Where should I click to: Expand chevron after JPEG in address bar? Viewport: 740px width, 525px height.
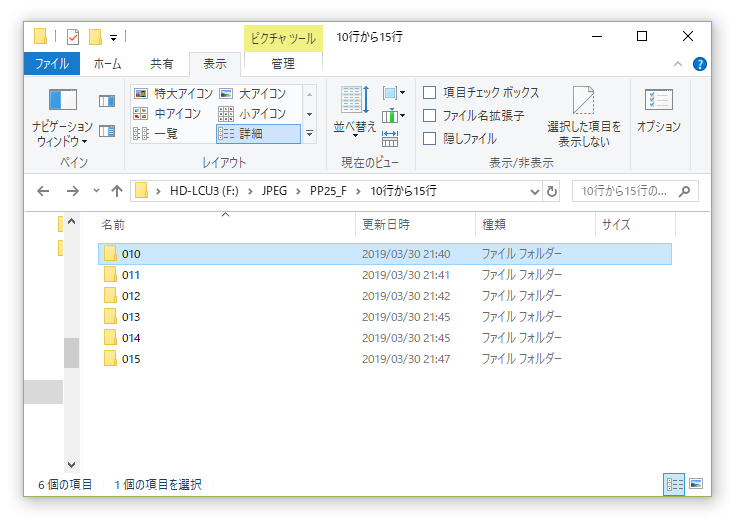[298, 191]
